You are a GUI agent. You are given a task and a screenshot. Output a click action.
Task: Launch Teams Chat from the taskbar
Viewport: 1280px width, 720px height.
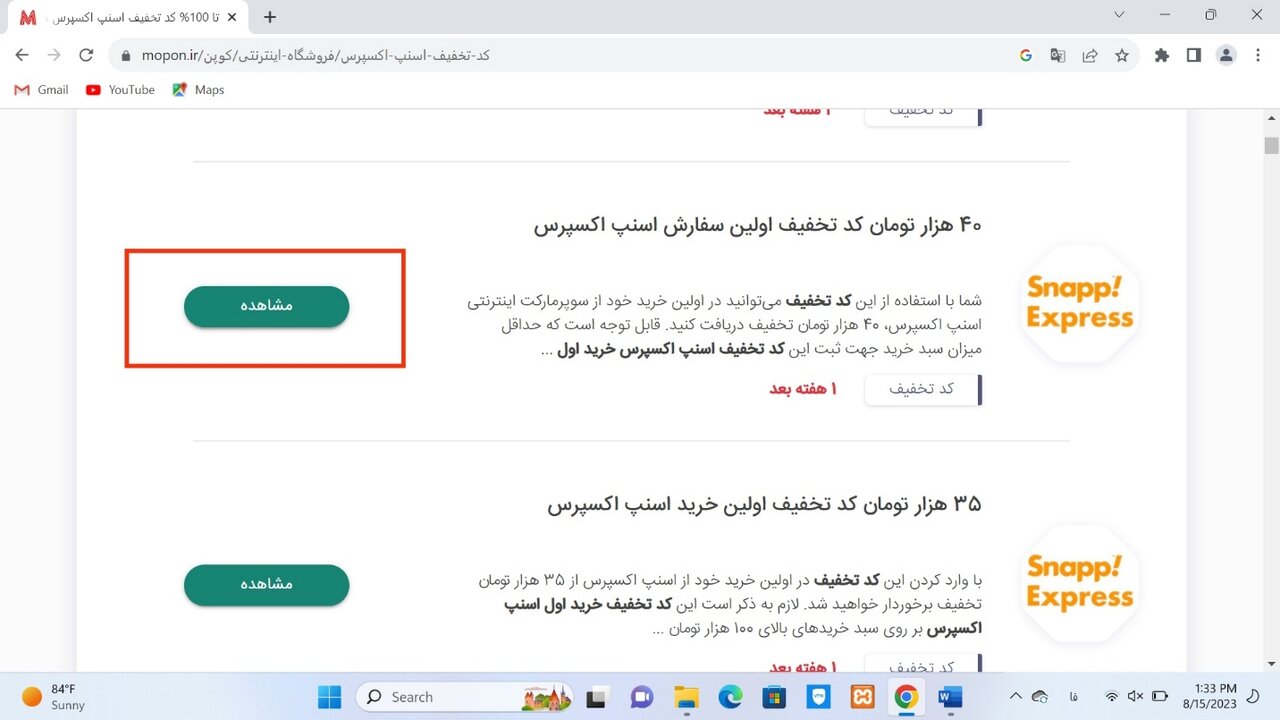click(641, 697)
